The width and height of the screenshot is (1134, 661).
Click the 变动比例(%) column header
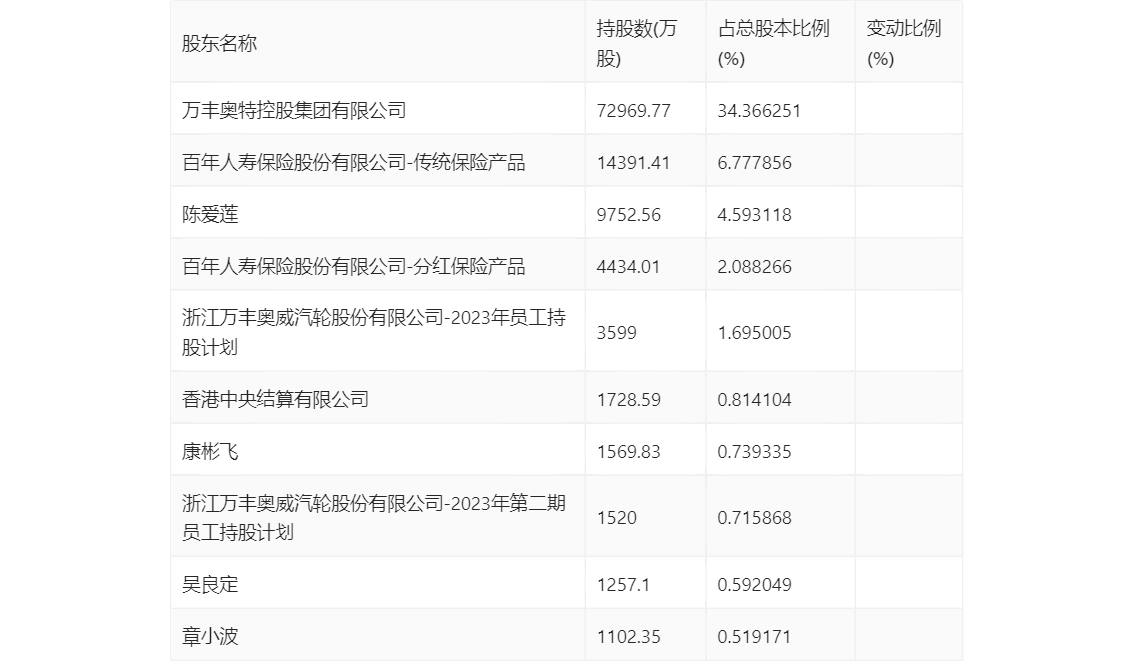904,43
